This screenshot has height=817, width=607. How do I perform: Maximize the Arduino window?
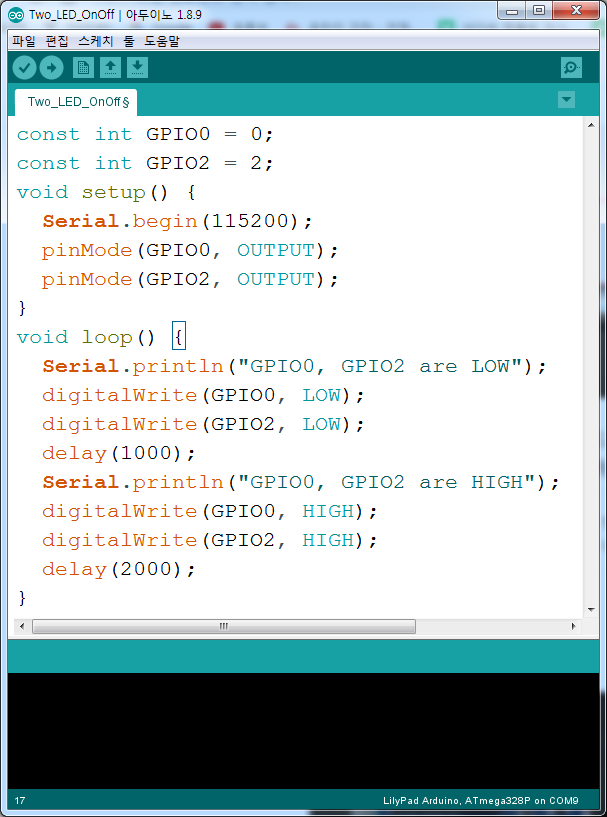tap(538, 10)
